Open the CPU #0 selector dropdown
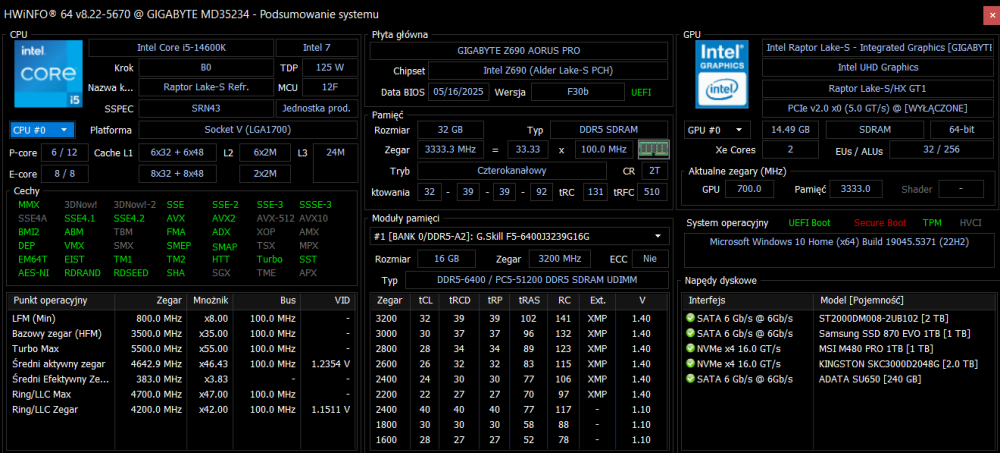 coord(42,130)
